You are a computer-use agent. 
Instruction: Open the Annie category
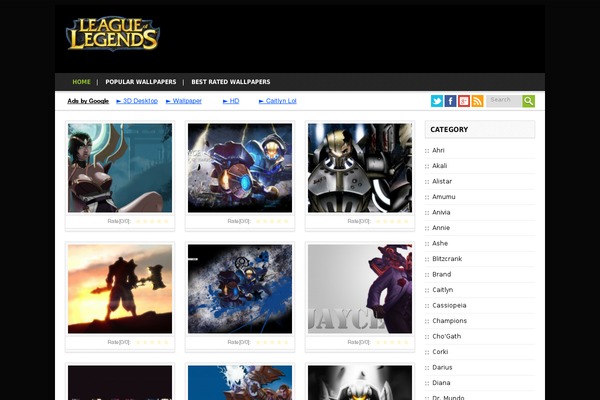[x=441, y=228]
